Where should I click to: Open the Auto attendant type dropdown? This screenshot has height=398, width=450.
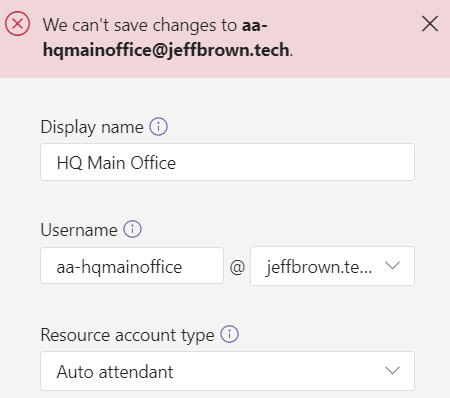(227, 371)
